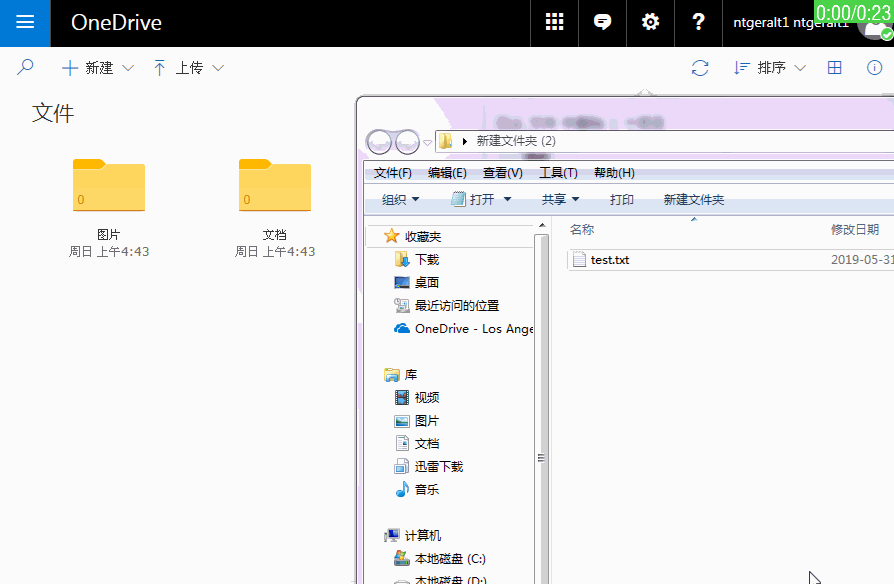Image resolution: width=894 pixels, height=584 pixels.
Task: Click the search magnifier icon
Action: [25, 67]
